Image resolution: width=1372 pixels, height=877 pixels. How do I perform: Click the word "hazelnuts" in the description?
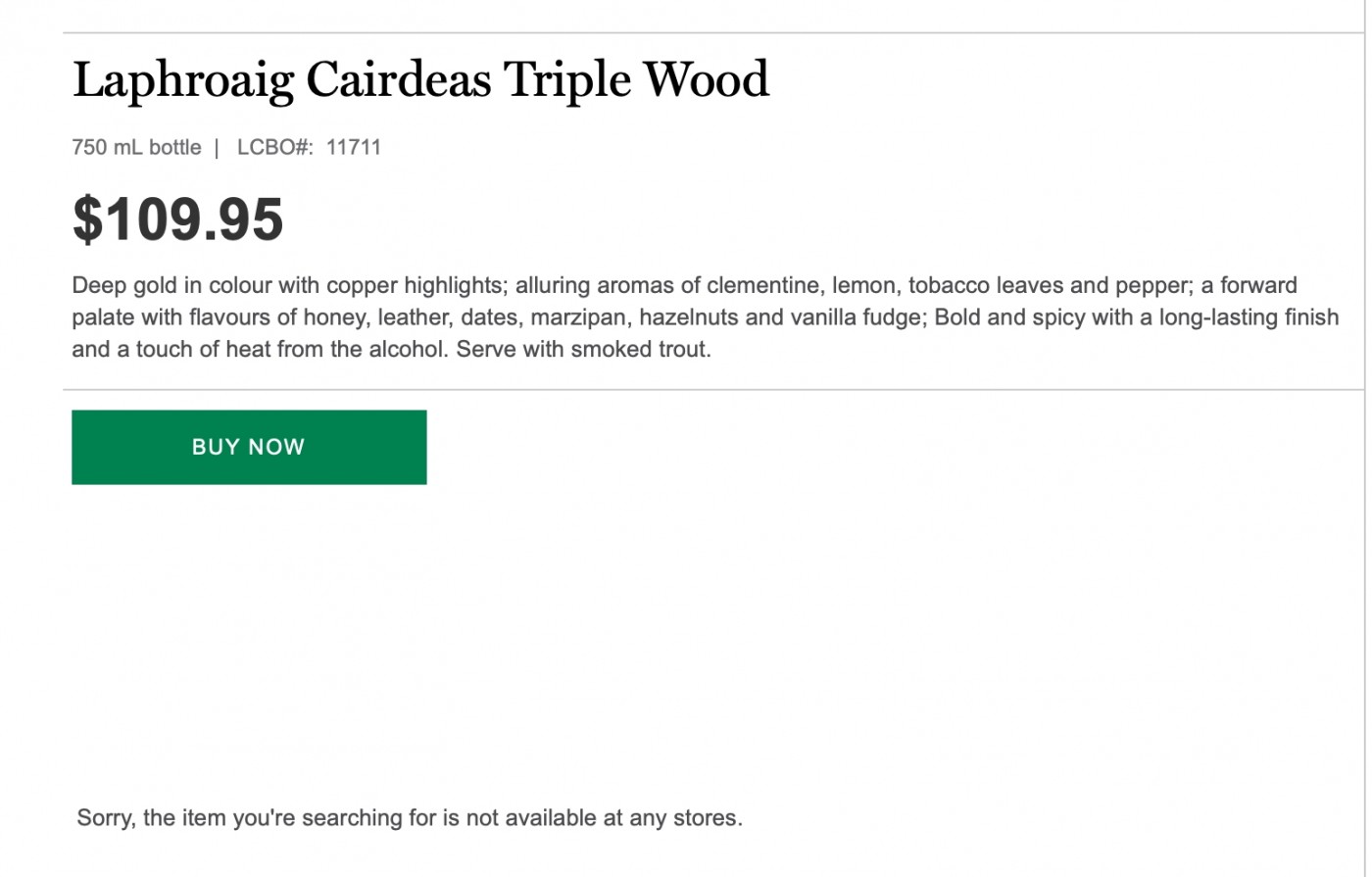687,317
